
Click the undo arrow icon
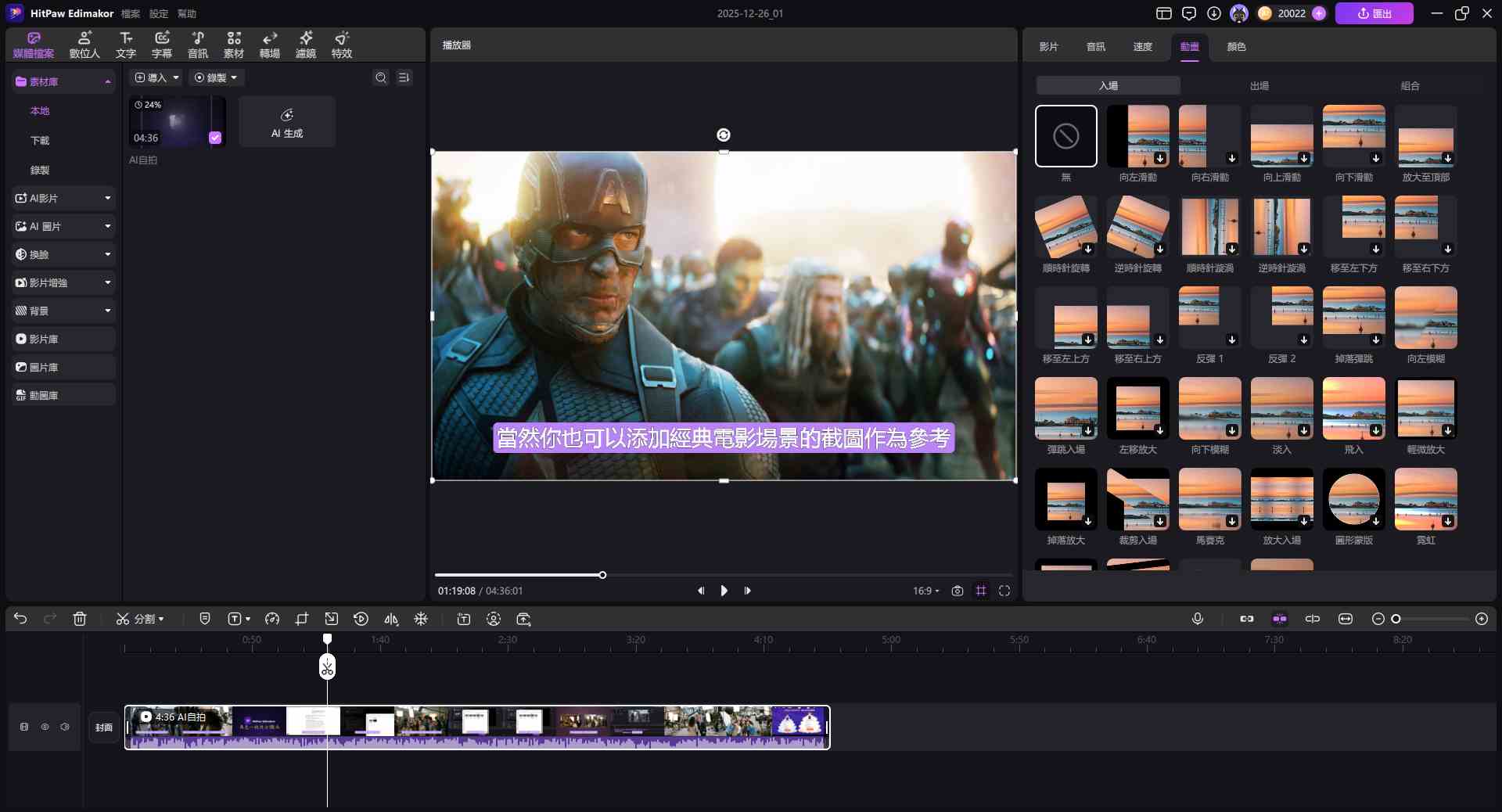click(x=20, y=619)
